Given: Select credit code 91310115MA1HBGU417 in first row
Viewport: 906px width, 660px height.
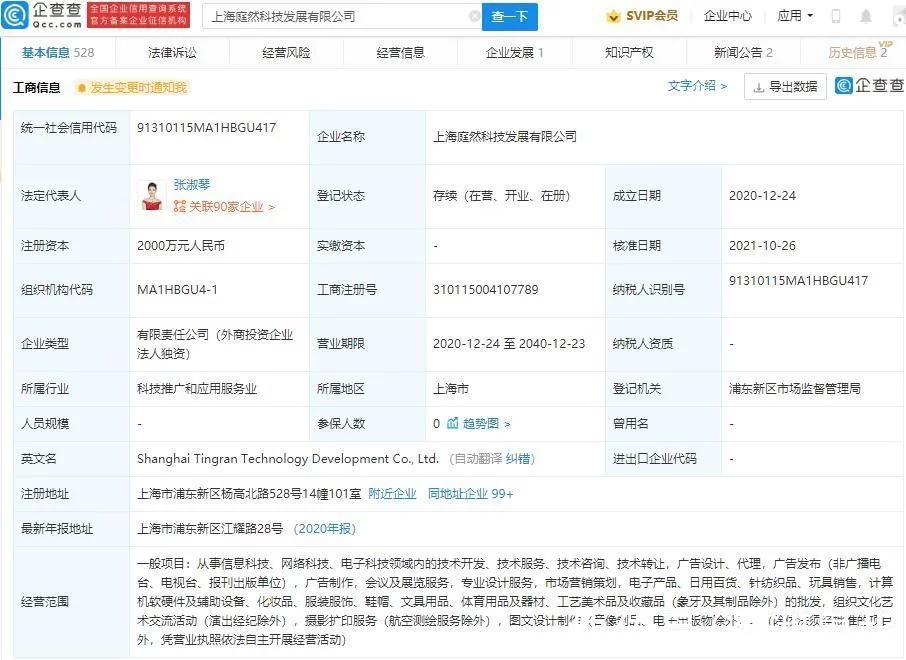Looking at the screenshot, I should (x=206, y=128).
